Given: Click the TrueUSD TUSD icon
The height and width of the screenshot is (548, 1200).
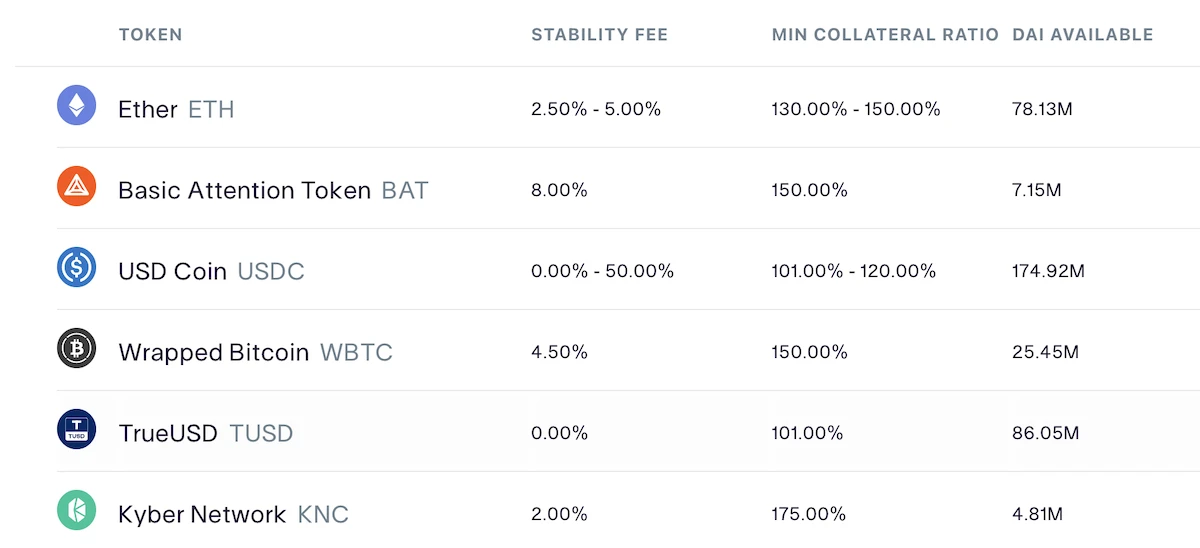Looking at the screenshot, I should pos(76,429).
